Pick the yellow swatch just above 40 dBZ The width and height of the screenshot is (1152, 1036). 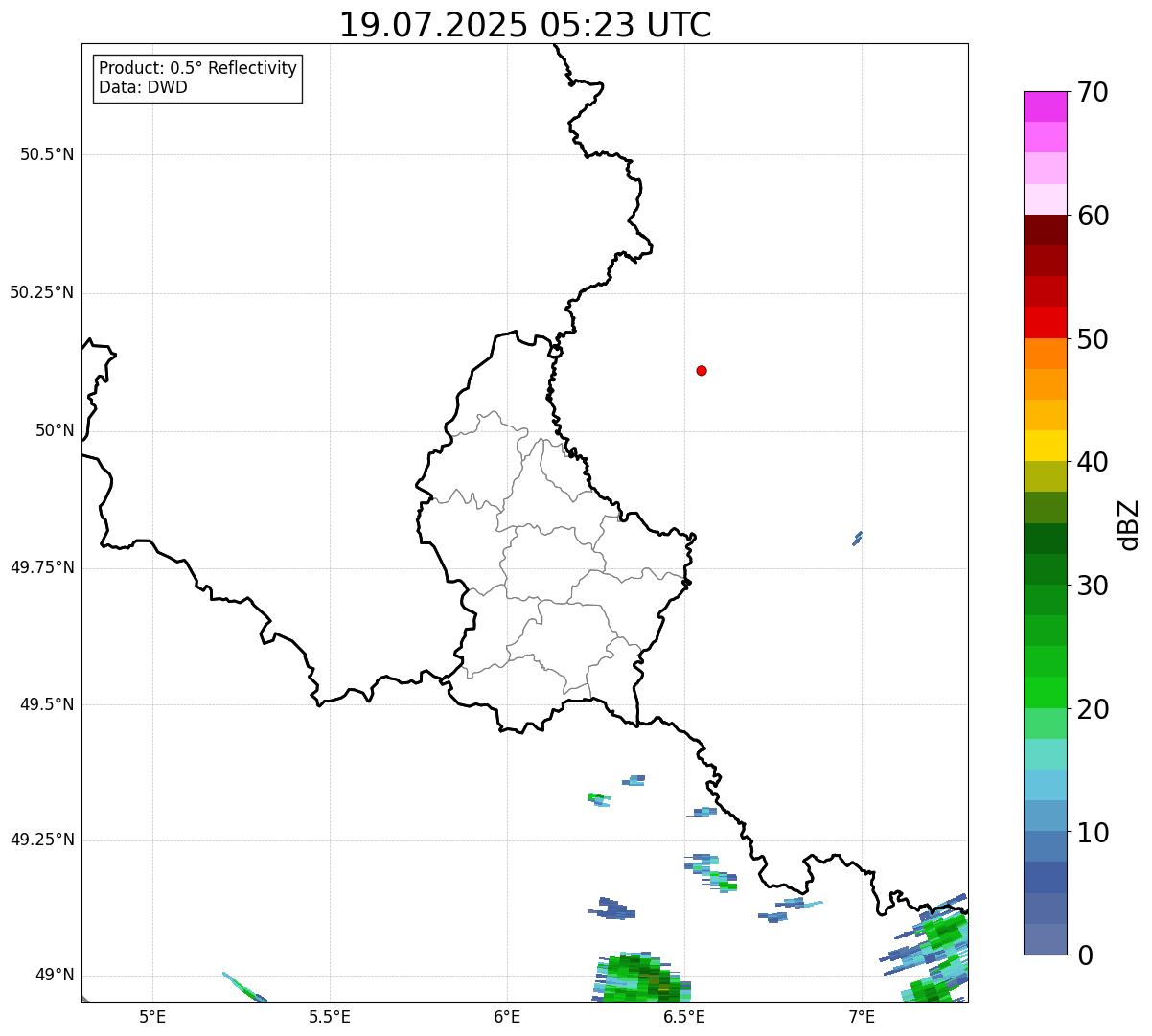coord(1046,446)
